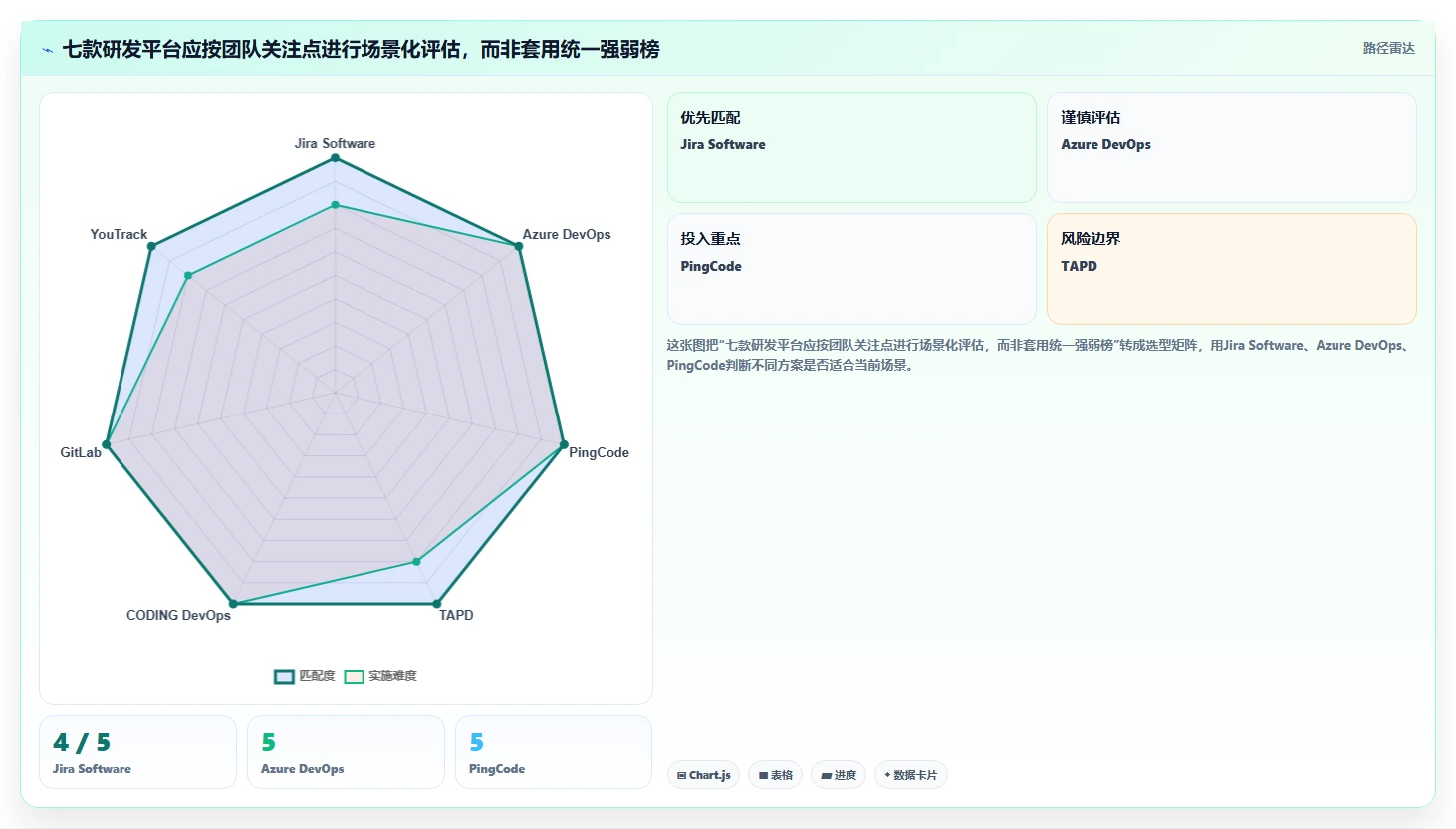Image resolution: width=1456 pixels, height=829 pixels.
Task: Select the 进度 tag chip
Action: [839, 775]
